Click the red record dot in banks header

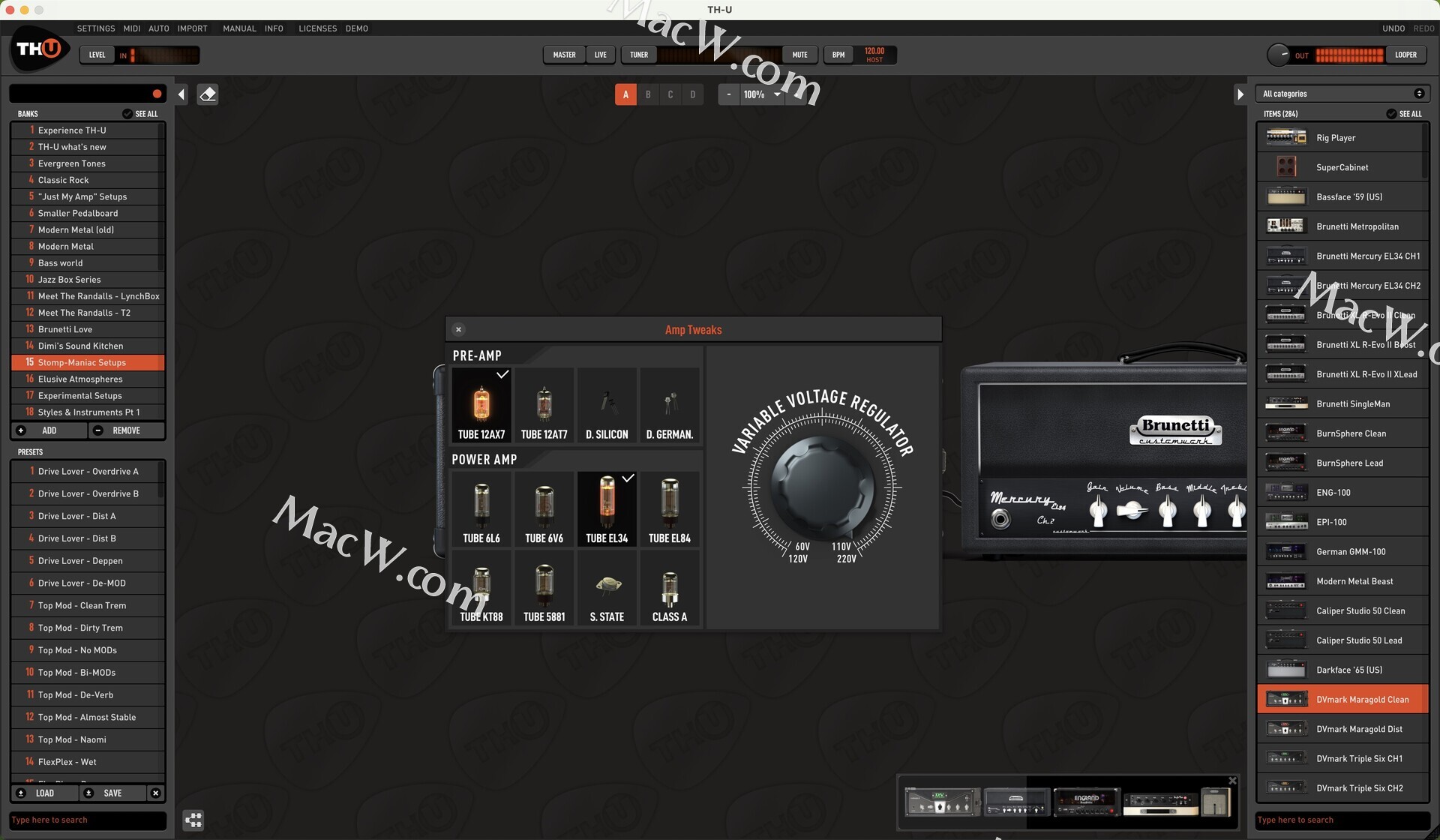pyautogui.click(x=157, y=94)
